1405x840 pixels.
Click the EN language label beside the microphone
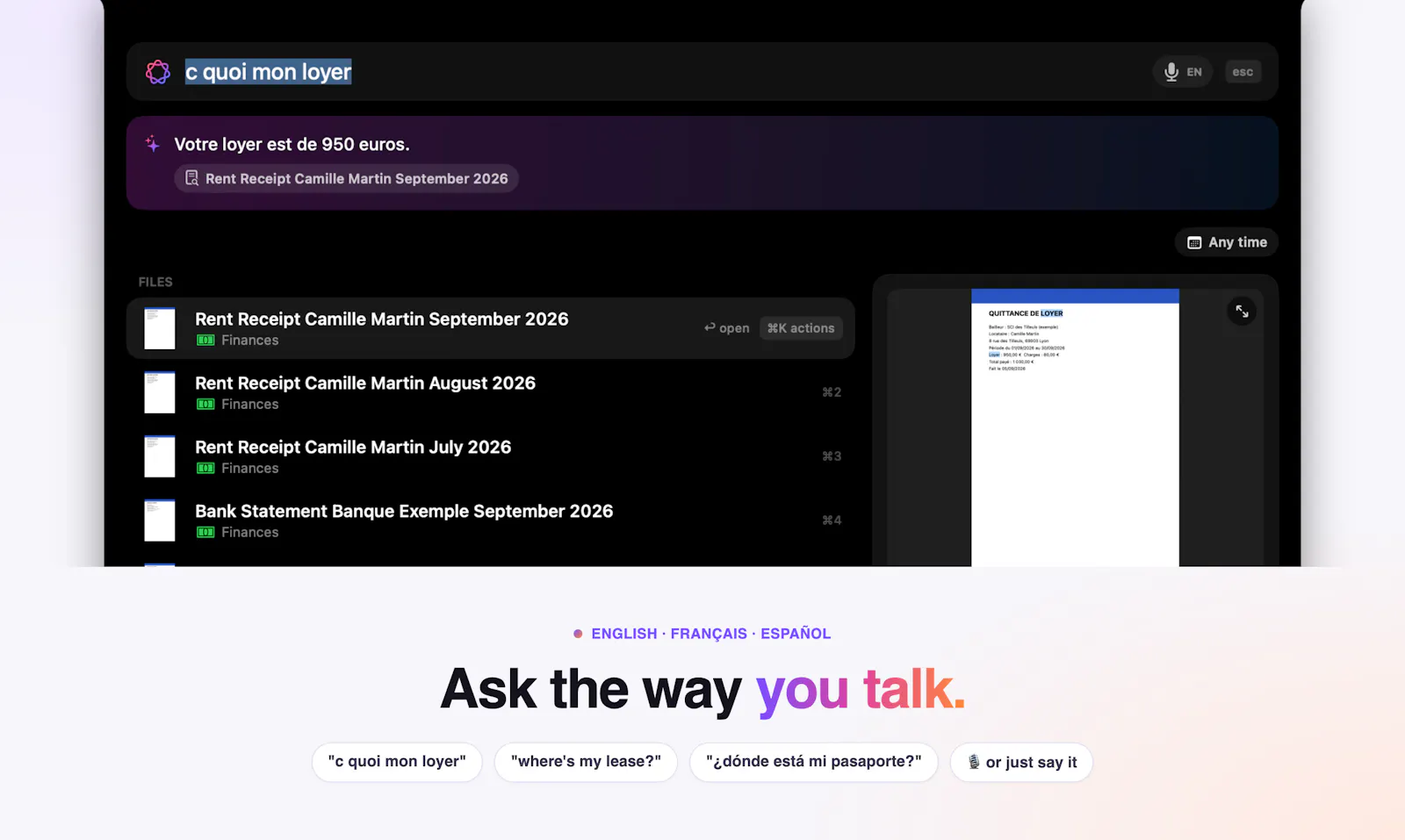click(x=1194, y=72)
